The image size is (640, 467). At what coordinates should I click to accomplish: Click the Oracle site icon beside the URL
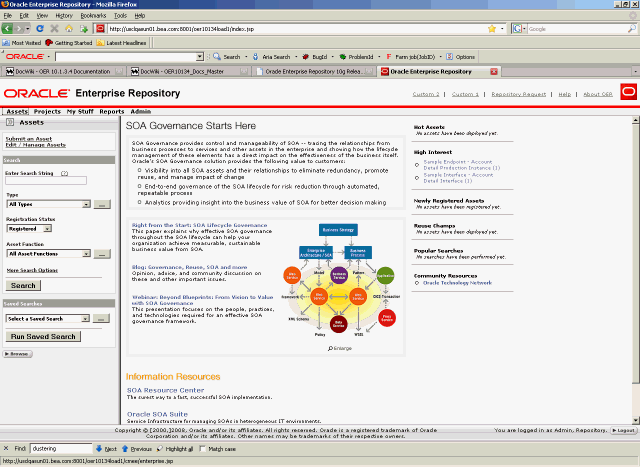[x=100, y=29]
